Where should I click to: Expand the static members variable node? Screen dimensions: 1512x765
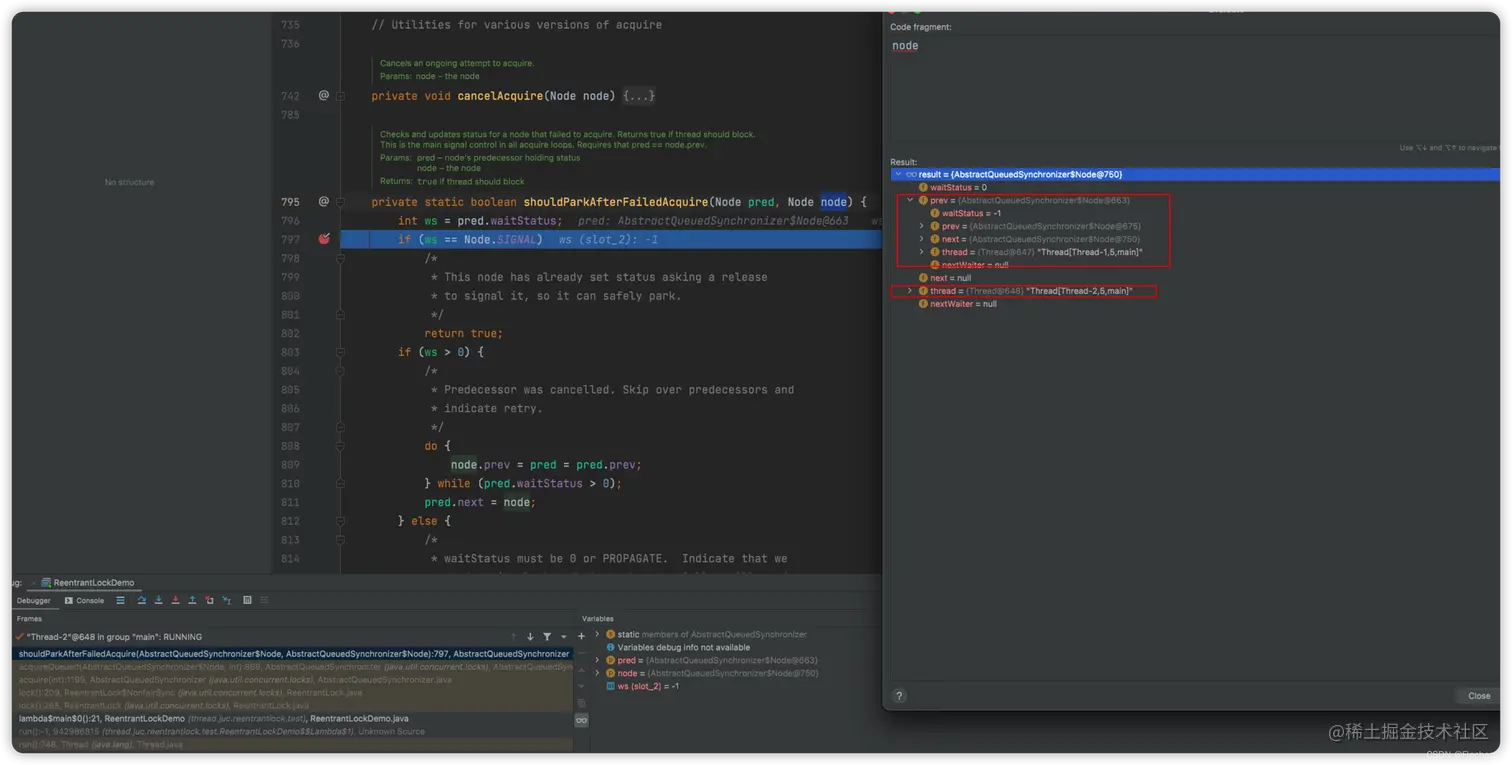coord(598,634)
